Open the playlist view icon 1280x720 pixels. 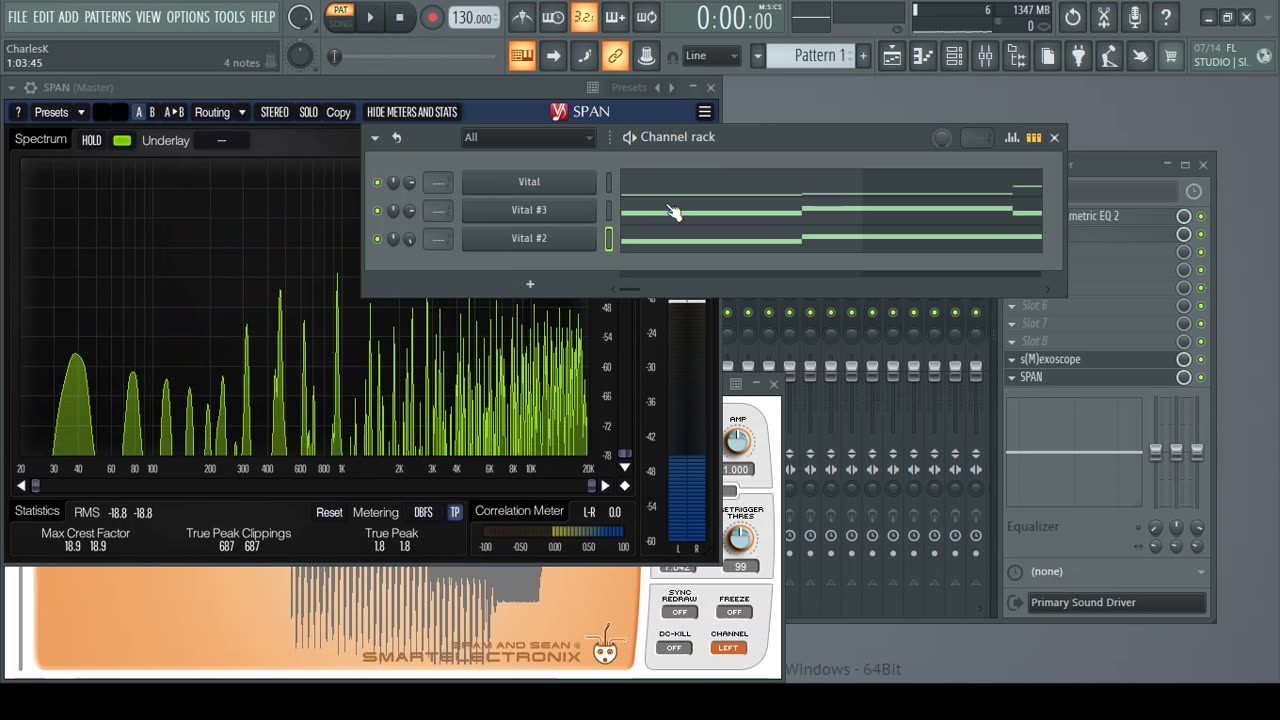(892, 57)
